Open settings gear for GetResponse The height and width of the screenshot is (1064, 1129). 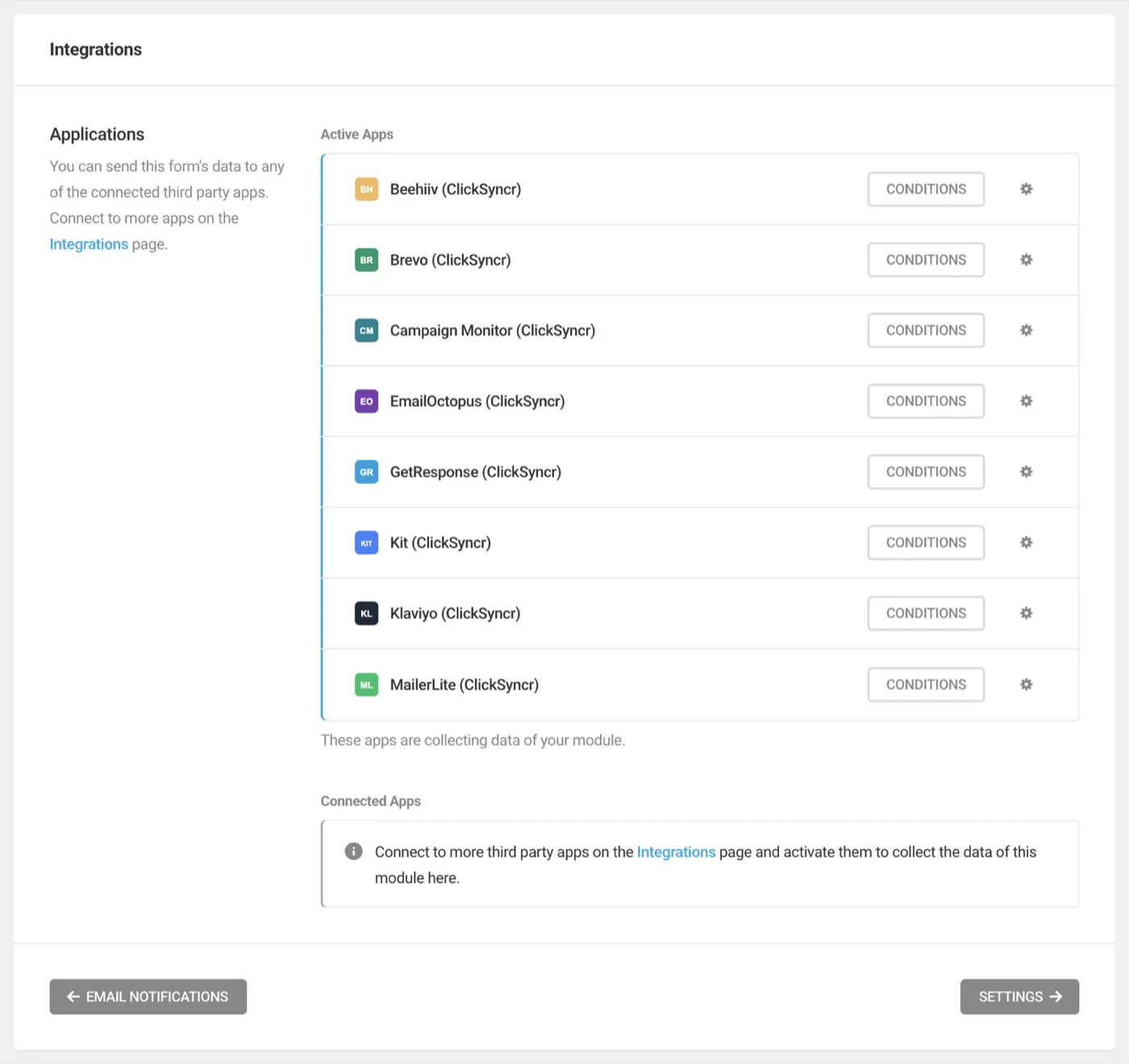[x=1026, y=472]
